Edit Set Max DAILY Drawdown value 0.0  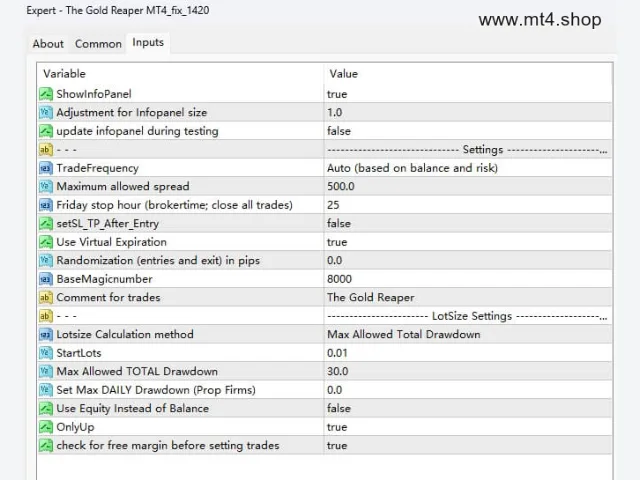(335, 390)
